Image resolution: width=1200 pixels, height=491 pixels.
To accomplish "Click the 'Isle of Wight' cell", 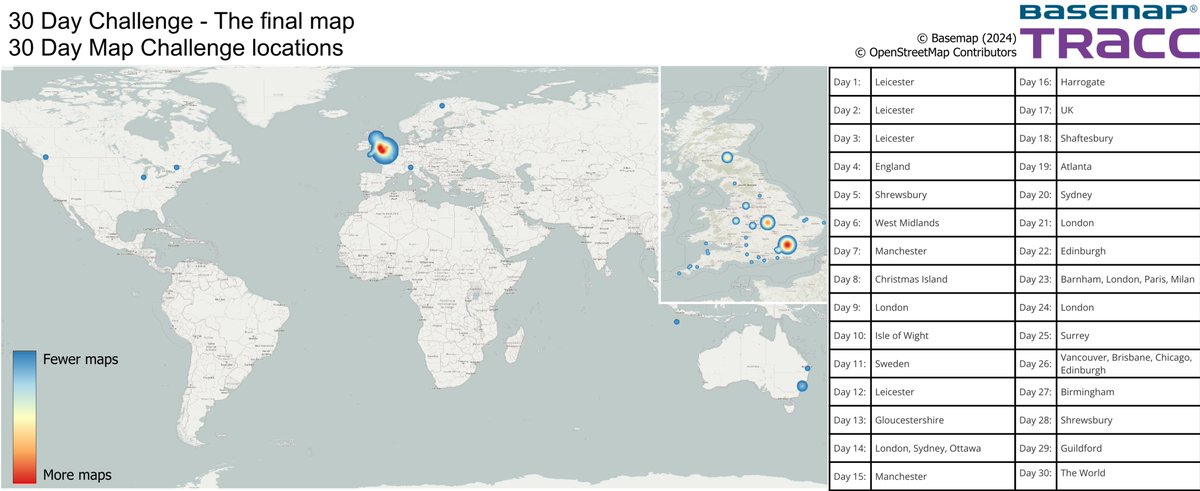I will (941, 335).
